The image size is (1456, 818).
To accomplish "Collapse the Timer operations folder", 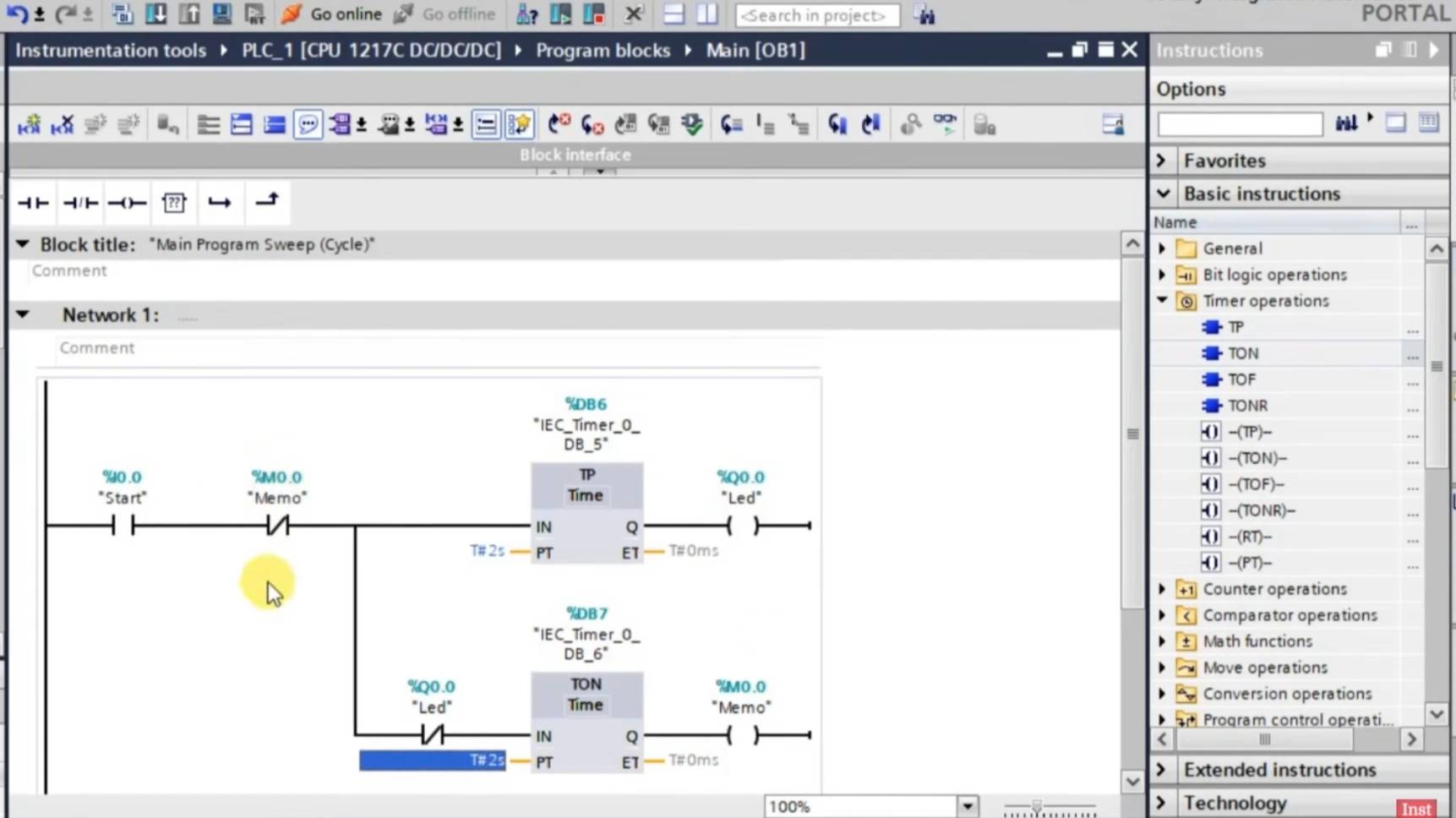I will (1162, 301).
